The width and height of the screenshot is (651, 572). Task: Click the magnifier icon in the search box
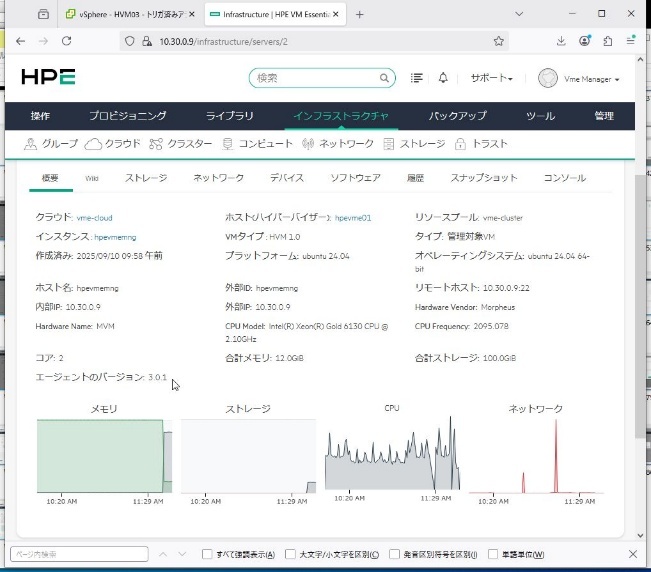(385, 78)
